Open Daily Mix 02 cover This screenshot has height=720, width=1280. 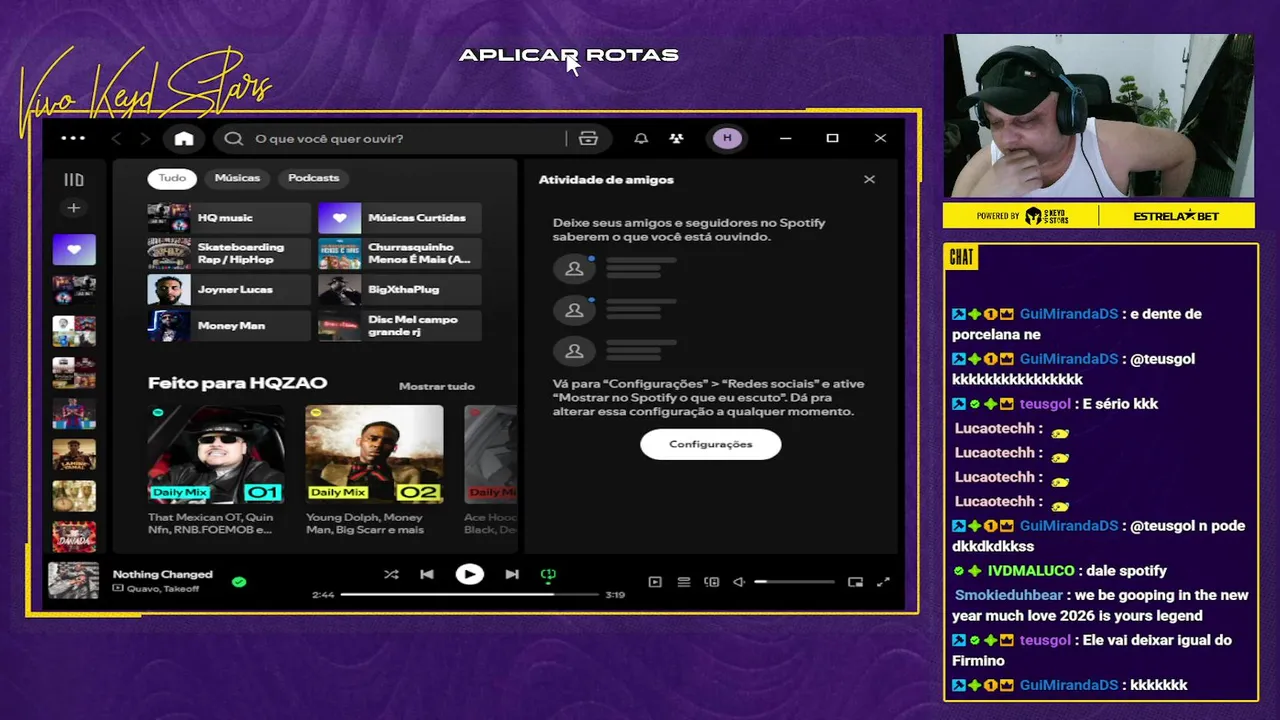(x=374, y=454)
